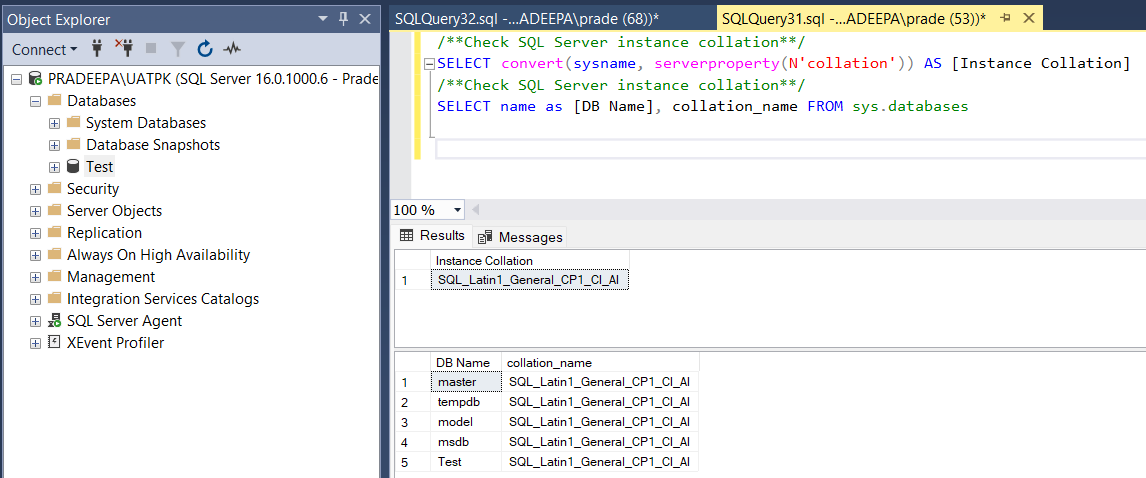Expand the Integration Services Catalogs node
1146x478 pixels.
pos(35,299)
